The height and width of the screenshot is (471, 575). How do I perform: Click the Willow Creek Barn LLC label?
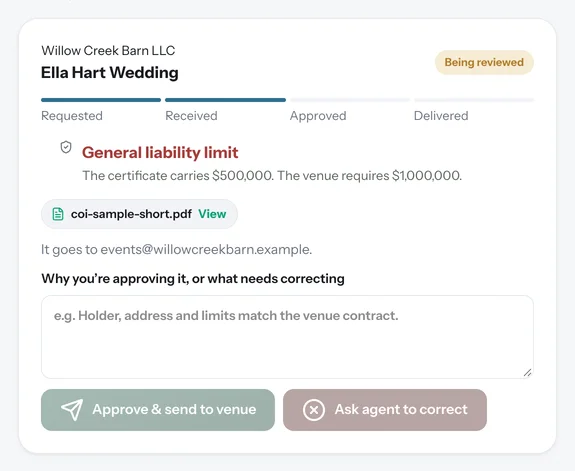(108, 50)
